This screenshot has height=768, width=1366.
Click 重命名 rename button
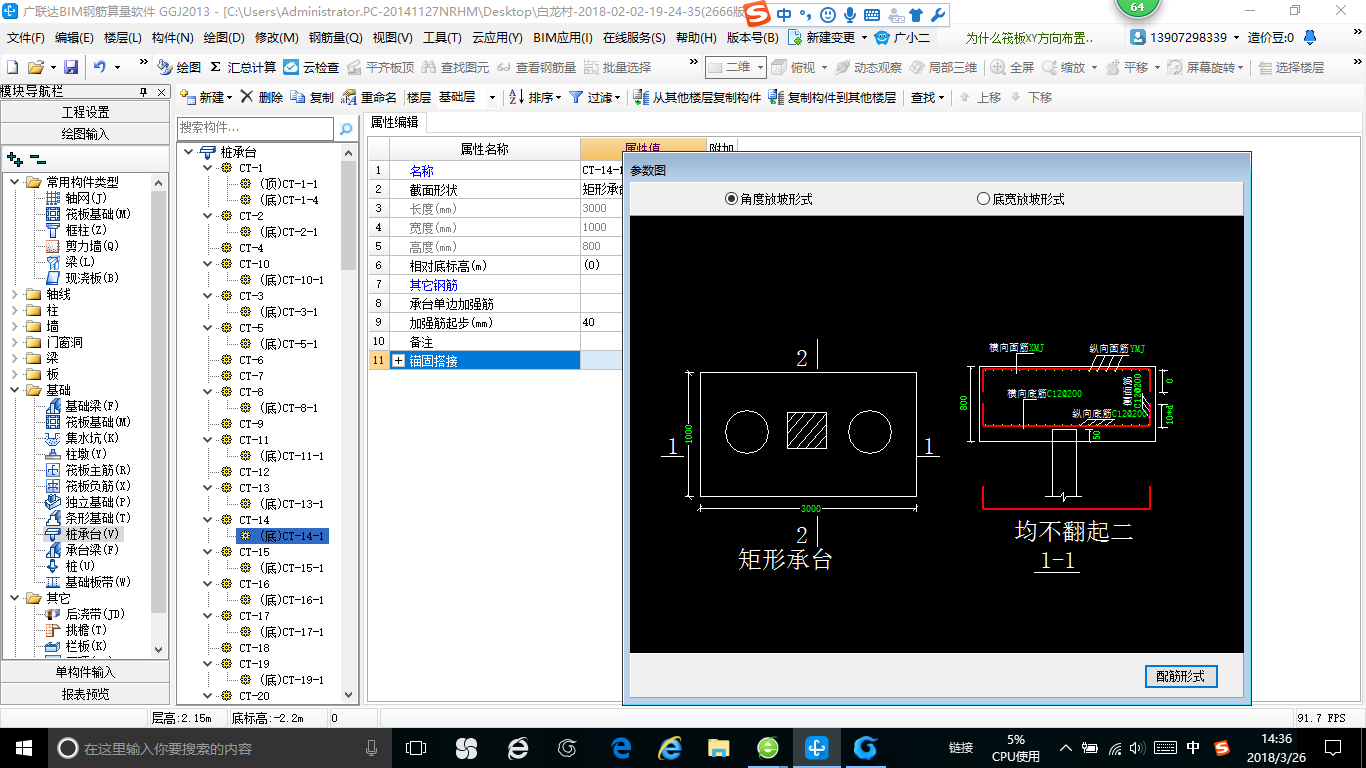369,97
